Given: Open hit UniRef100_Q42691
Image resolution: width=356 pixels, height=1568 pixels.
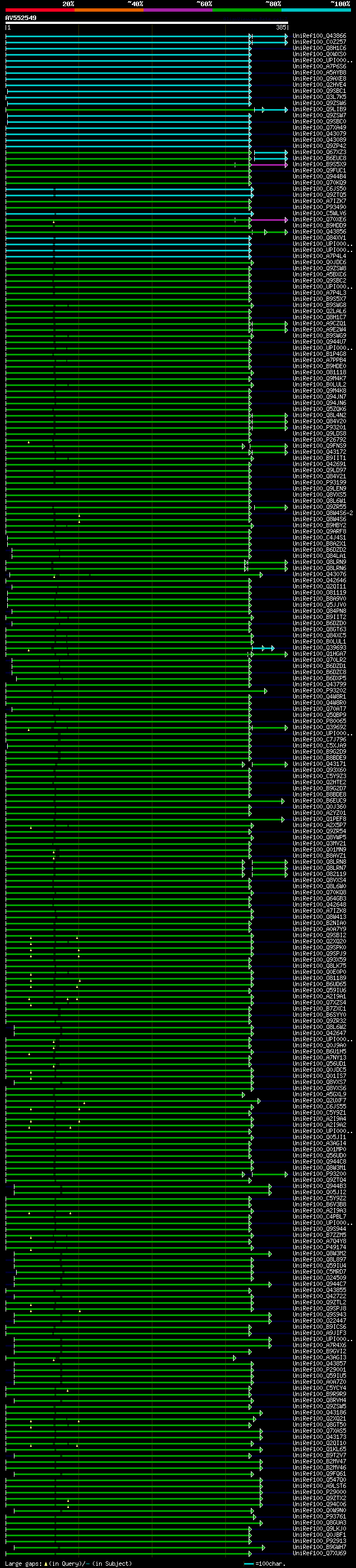Looking at the screenshot, I should click(319, 464).
